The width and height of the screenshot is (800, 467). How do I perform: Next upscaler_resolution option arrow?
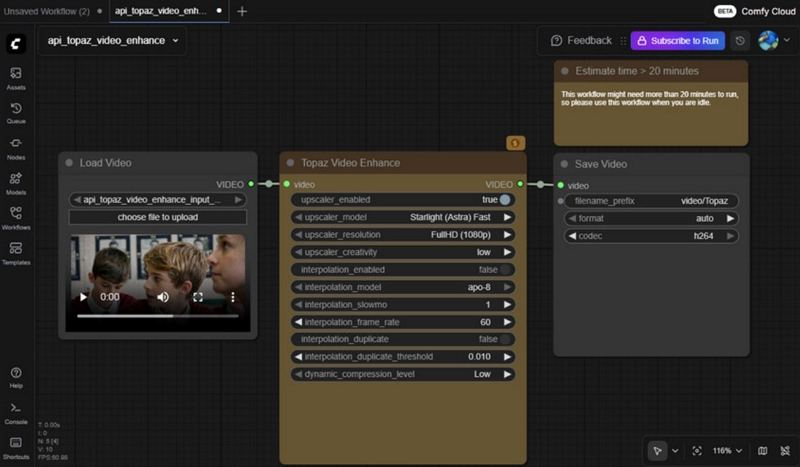tap(507, 235)
